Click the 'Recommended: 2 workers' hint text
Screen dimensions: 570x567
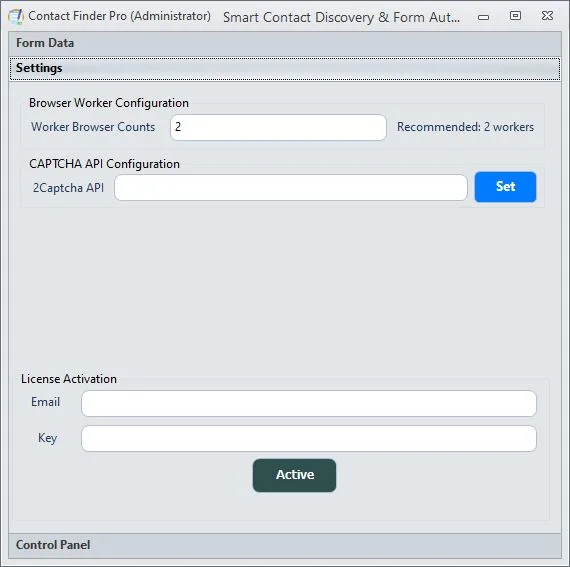(x=465, y=127)
